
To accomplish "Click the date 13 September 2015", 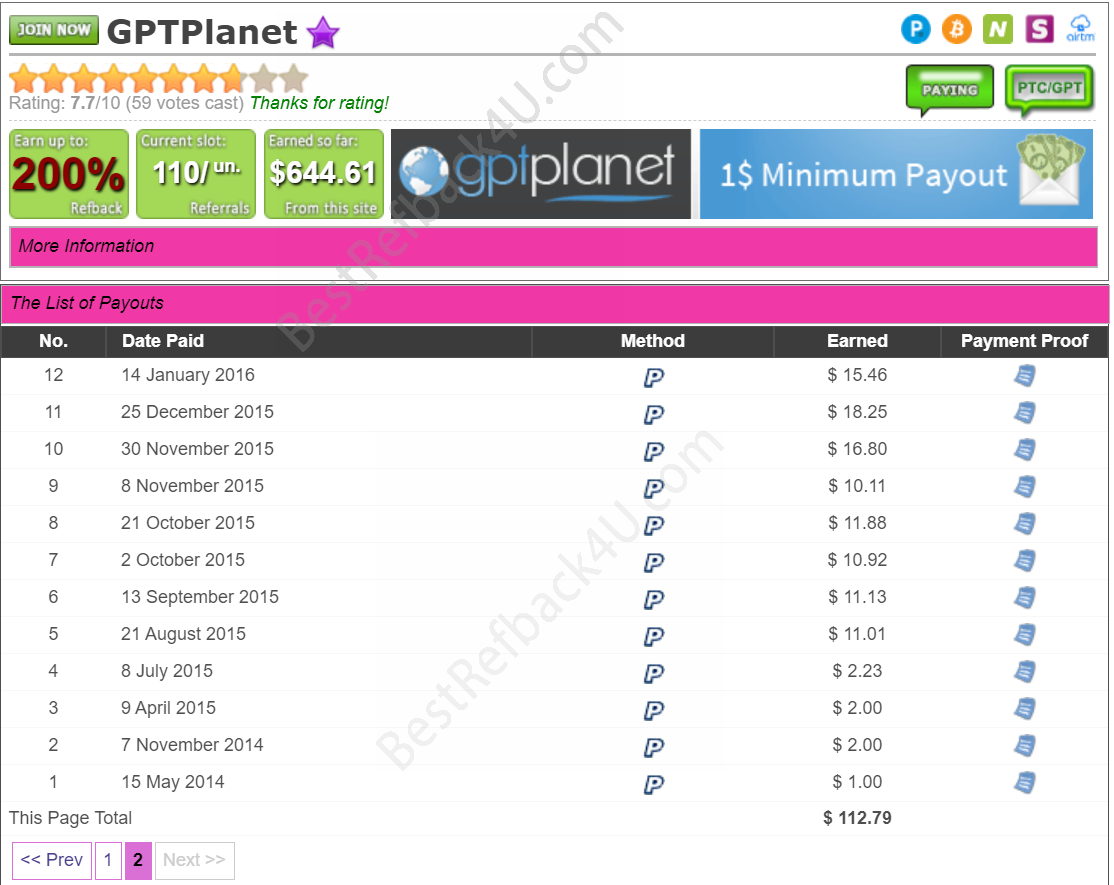I will 200,597.
